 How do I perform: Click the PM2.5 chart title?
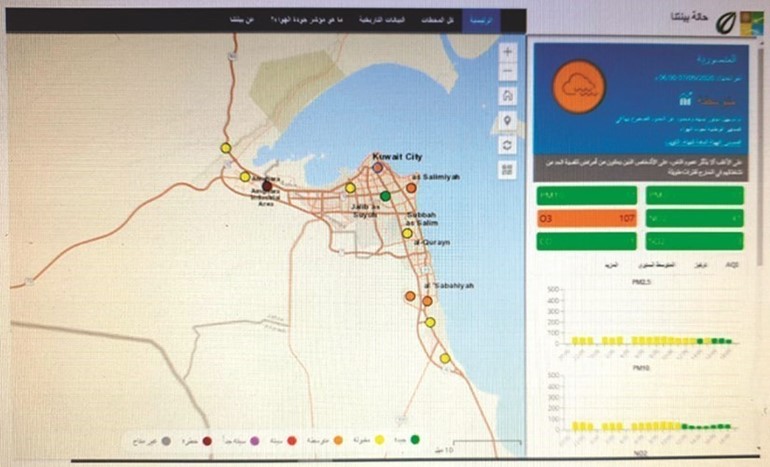642,282
